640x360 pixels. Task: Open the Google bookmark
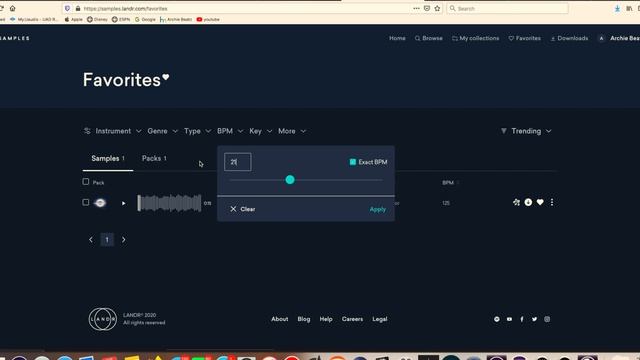[145, 19]
